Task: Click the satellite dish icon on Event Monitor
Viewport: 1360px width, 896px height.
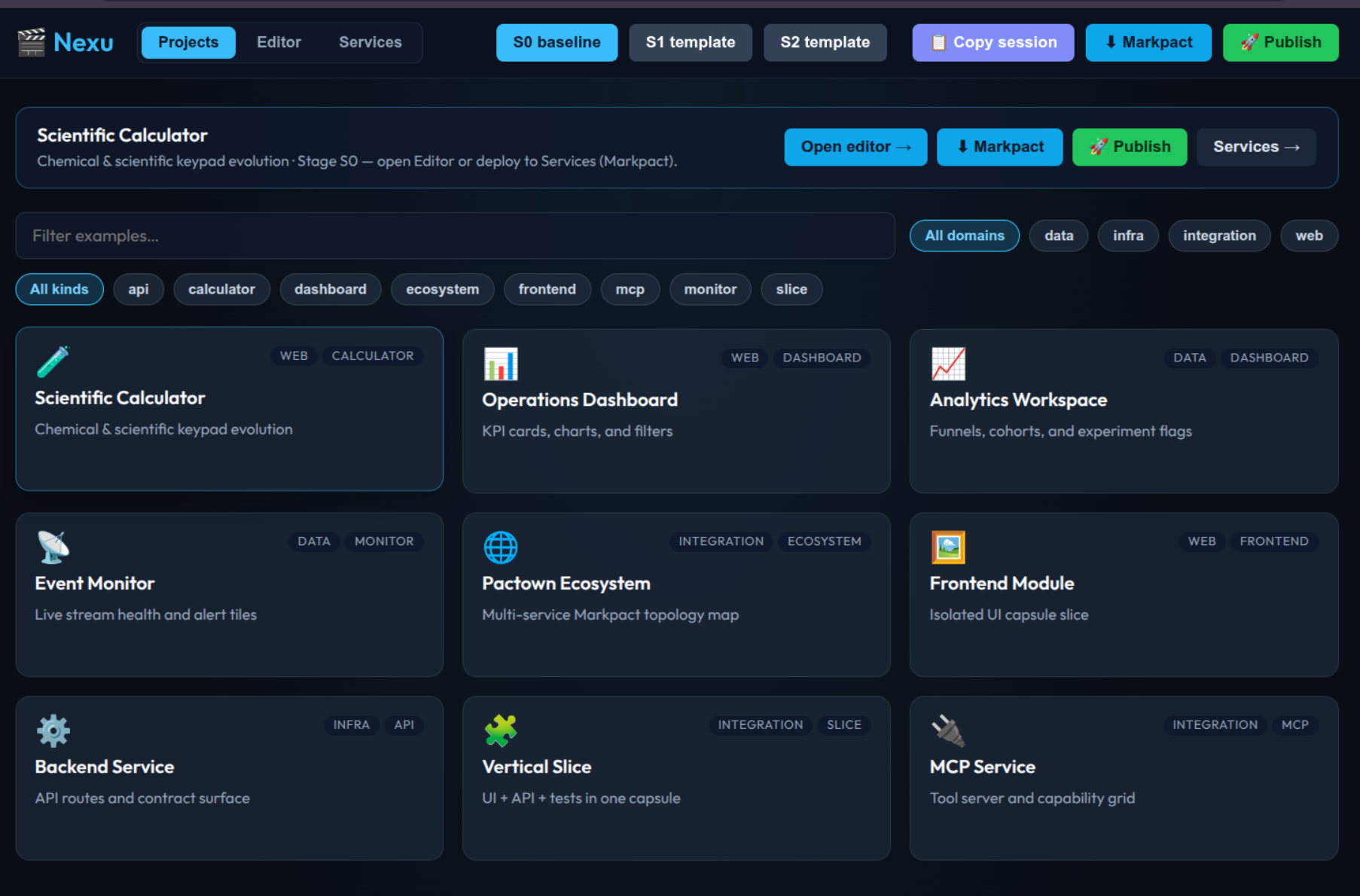Action: tap(53, 547)
